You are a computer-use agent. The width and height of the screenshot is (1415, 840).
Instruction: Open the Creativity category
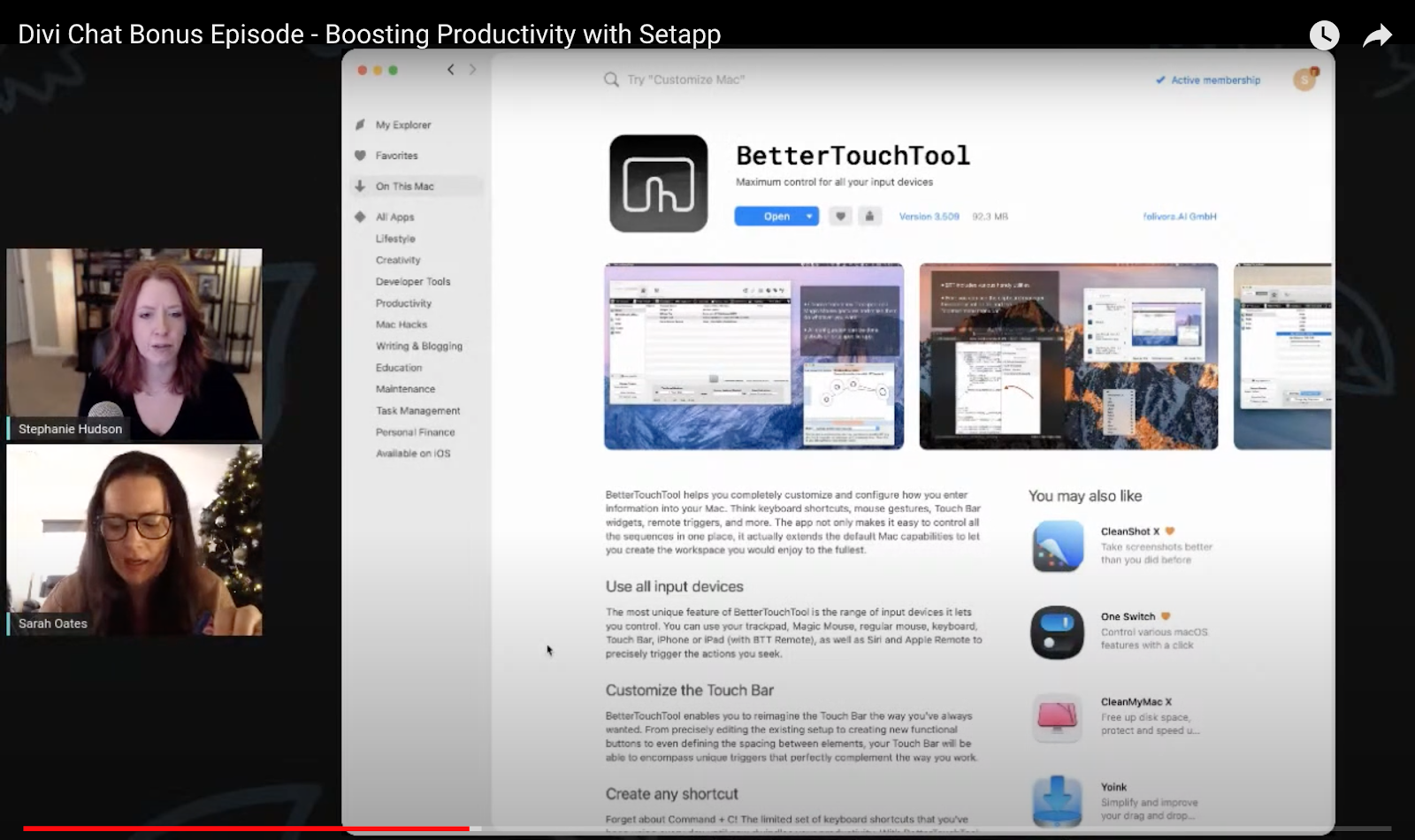click(398, 260)
